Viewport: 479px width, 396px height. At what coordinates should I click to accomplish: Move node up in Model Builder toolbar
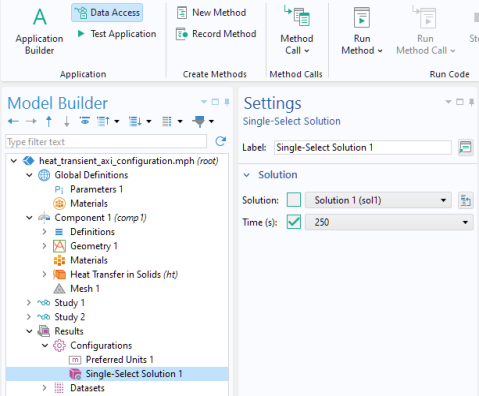coord(49,121)
